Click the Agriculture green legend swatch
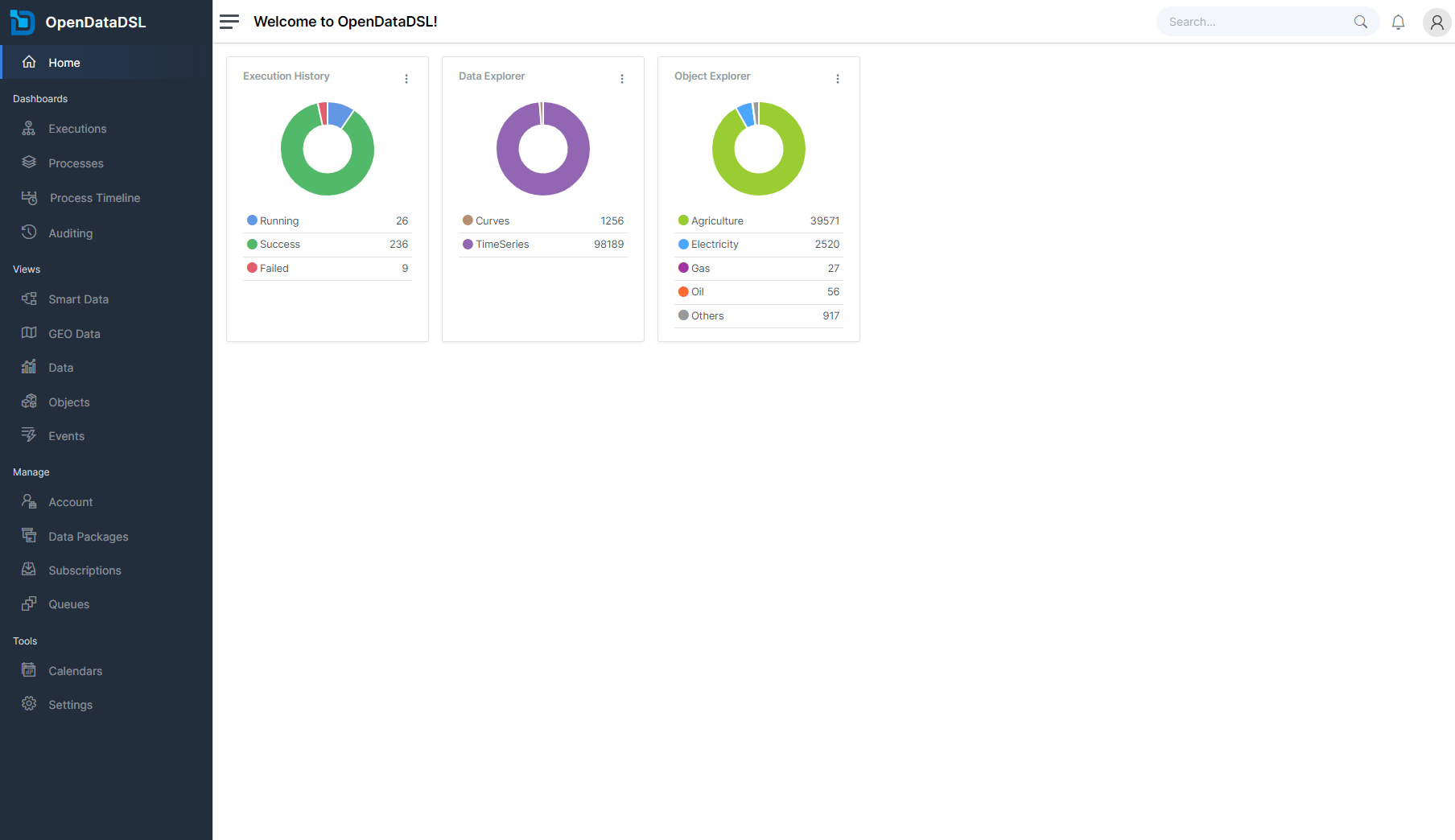Screen dimensions: 1455x840 click(683, 220)
